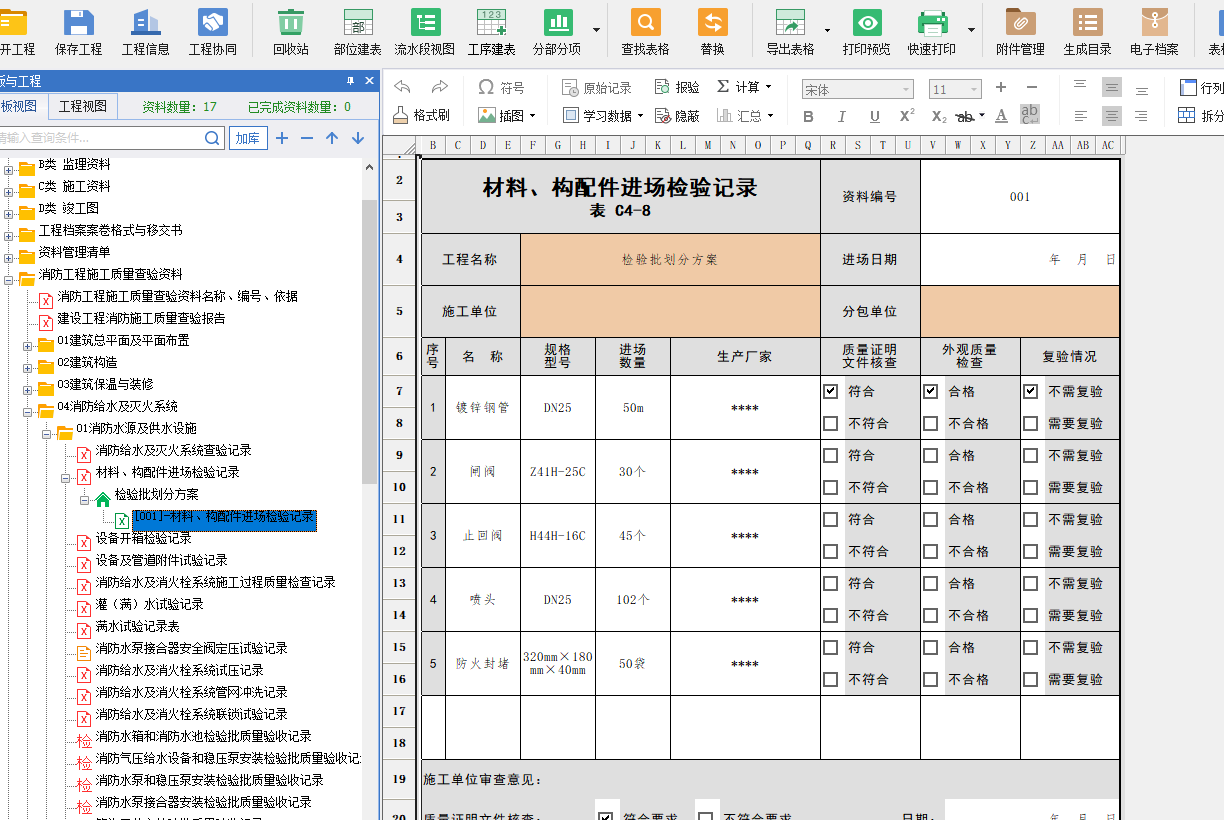1224x820 pixels.
Task: Expand the 02建筑构造 folder
Action: pyautogui.click(x=28, y=367)
